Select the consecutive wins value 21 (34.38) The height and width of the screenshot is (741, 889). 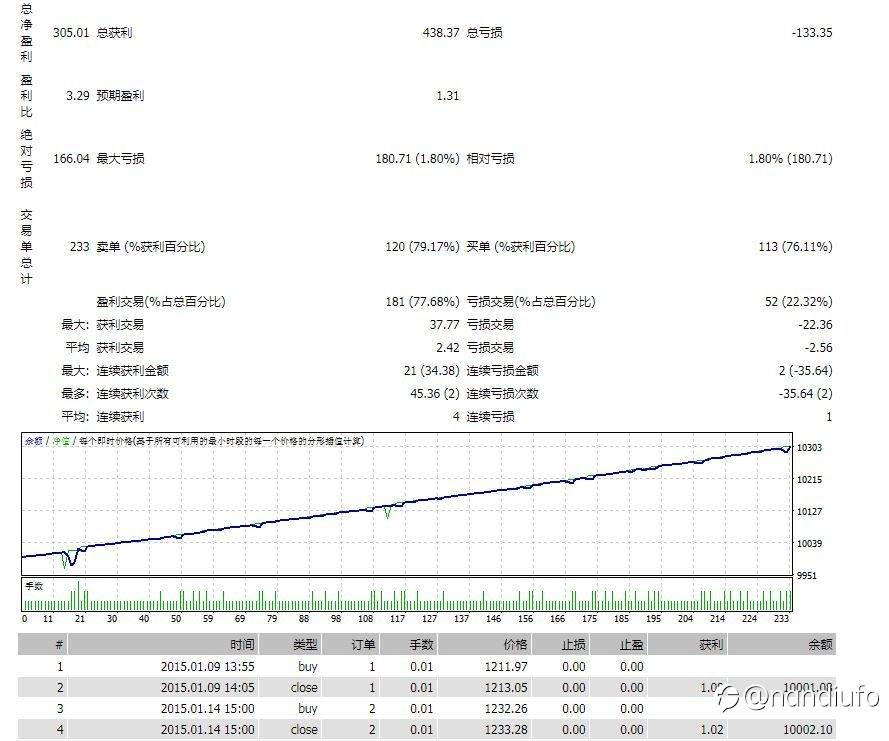[431, 371]
